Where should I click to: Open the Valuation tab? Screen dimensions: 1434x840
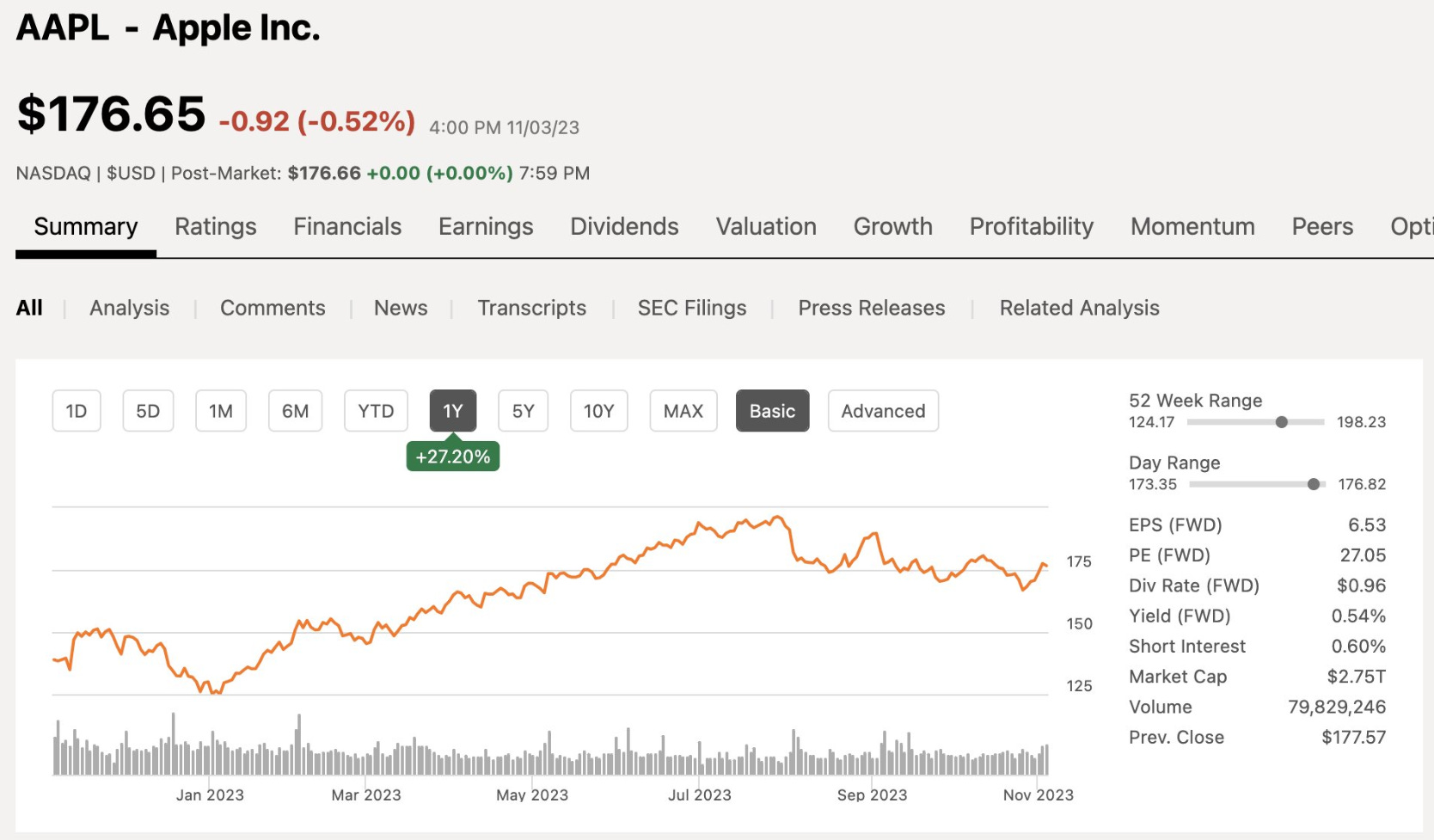click(766, 226)
